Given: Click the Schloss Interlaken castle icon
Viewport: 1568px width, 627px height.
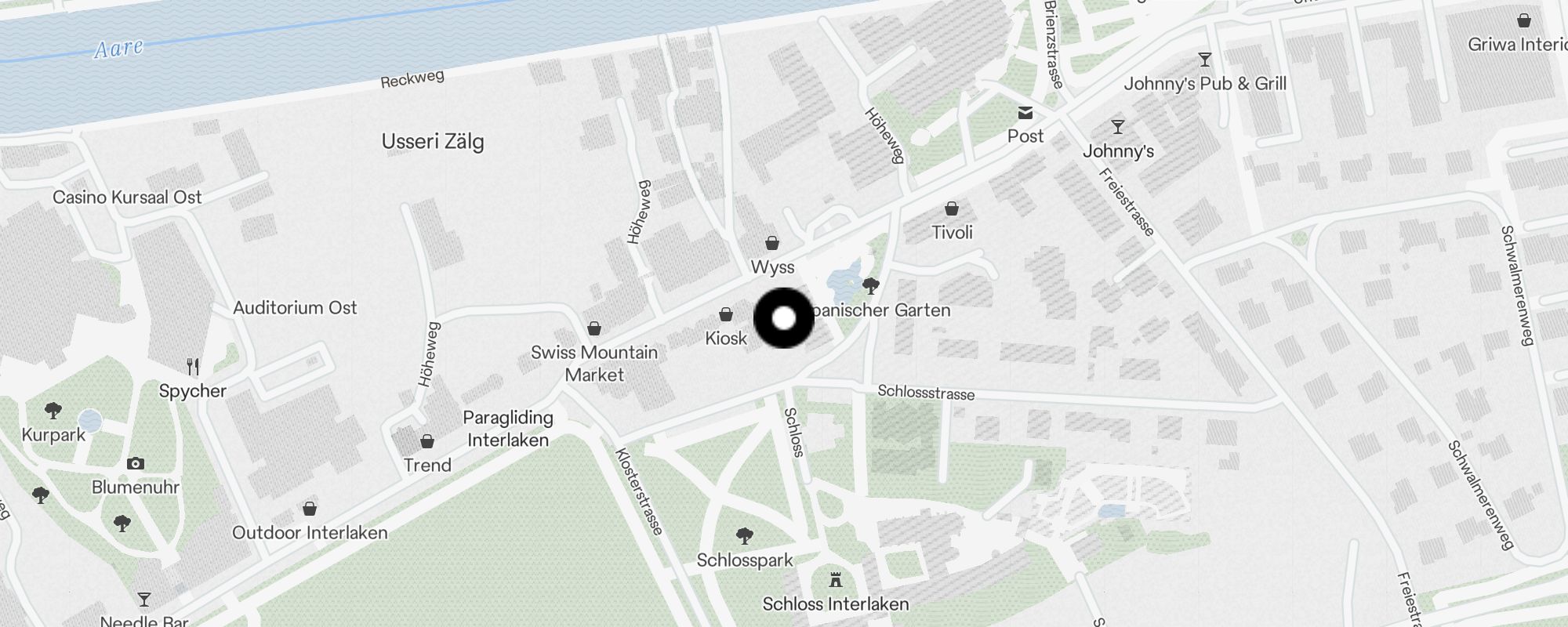Looking at the screenshot, I should pyautogui.click(x=836, y=580).
